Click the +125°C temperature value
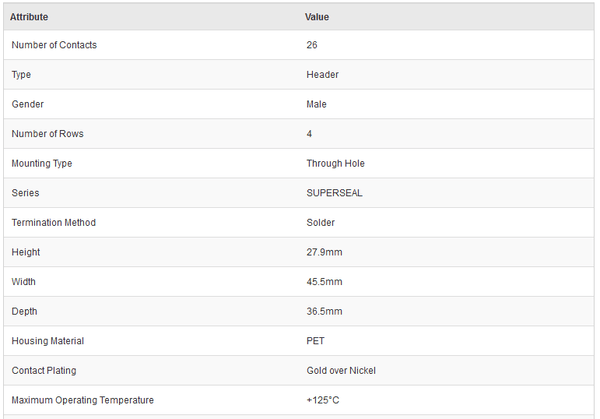This screenshot has height=419, width=600. coord(323,400)
